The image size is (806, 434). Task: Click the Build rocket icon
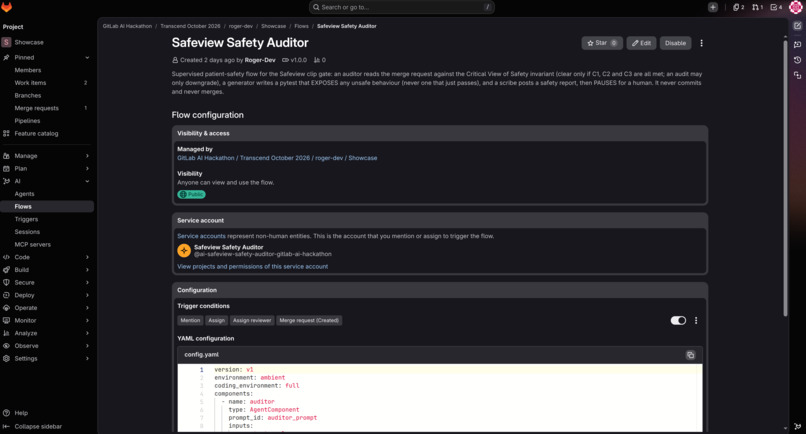click(6, 269)
